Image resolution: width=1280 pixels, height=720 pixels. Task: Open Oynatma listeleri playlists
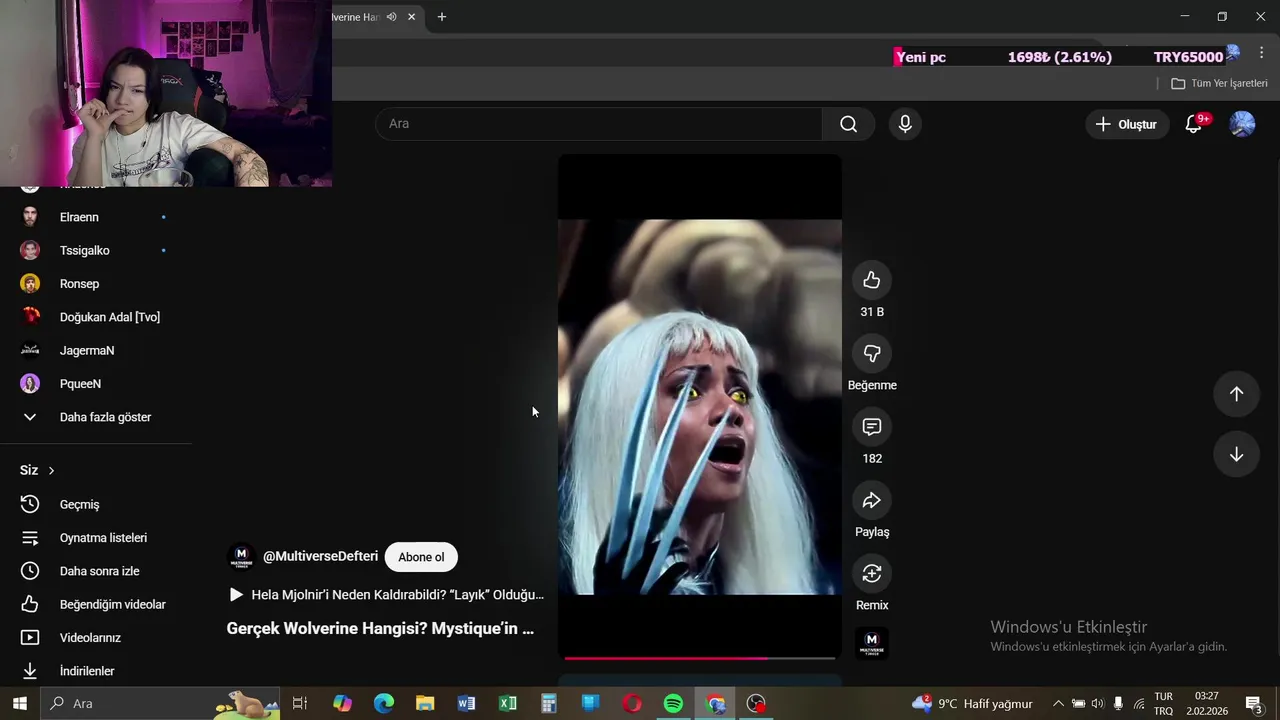[95, 538]
